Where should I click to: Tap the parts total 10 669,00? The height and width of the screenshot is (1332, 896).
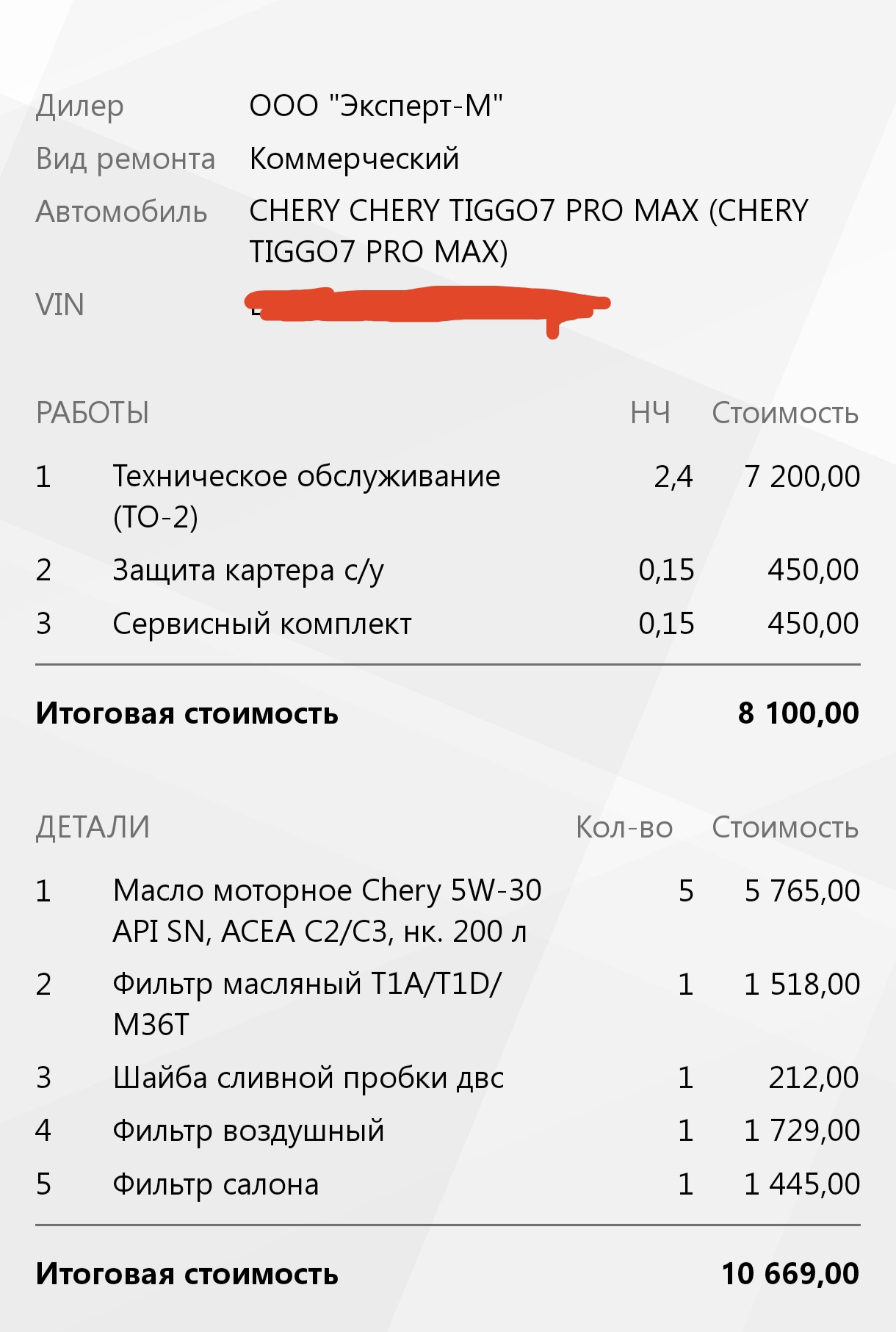click(x=790, y=1274)
